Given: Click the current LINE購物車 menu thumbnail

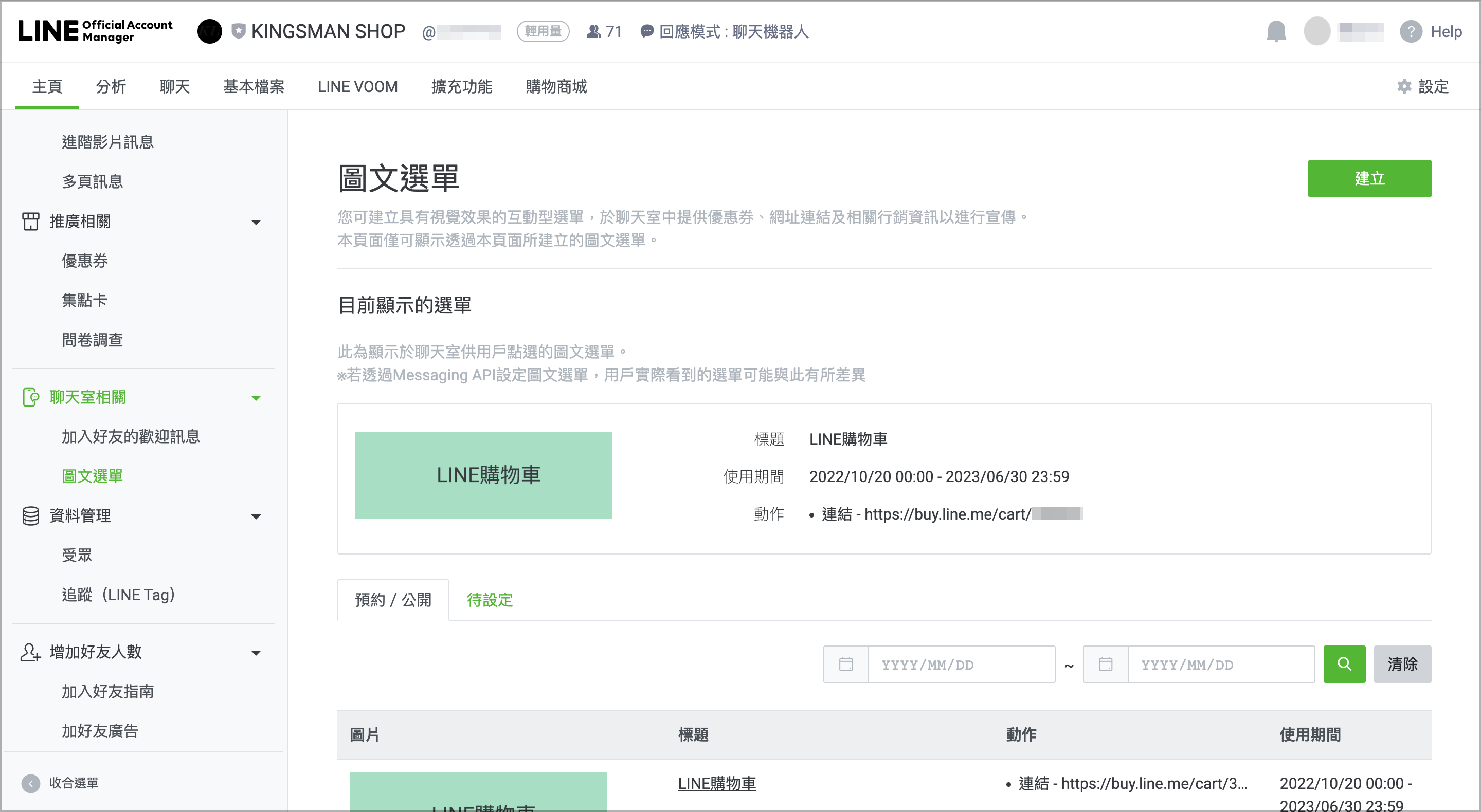Looking at the screenshot, I should tap(483, 475).
